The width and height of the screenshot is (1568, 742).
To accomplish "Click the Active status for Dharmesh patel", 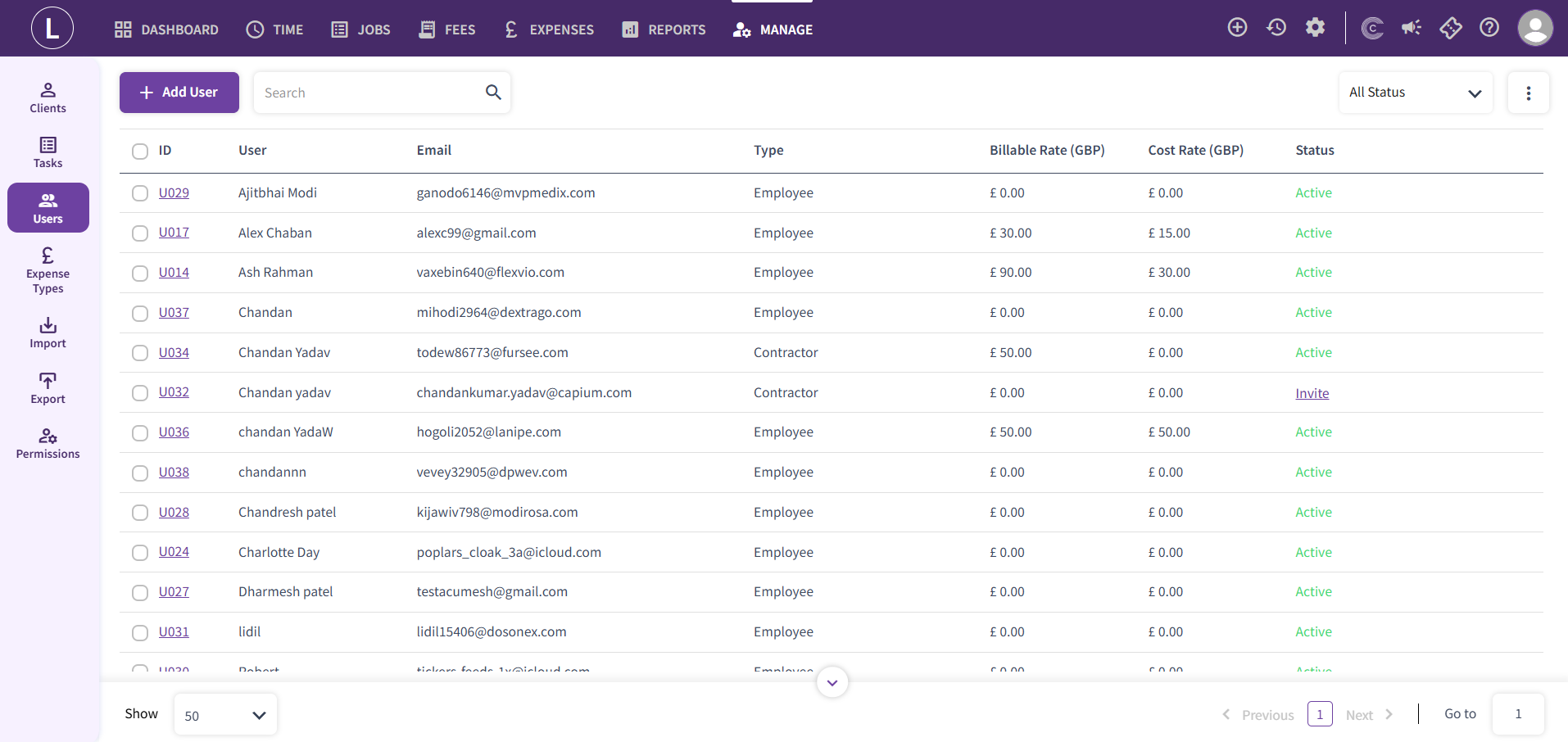I will click(1313, 591).
